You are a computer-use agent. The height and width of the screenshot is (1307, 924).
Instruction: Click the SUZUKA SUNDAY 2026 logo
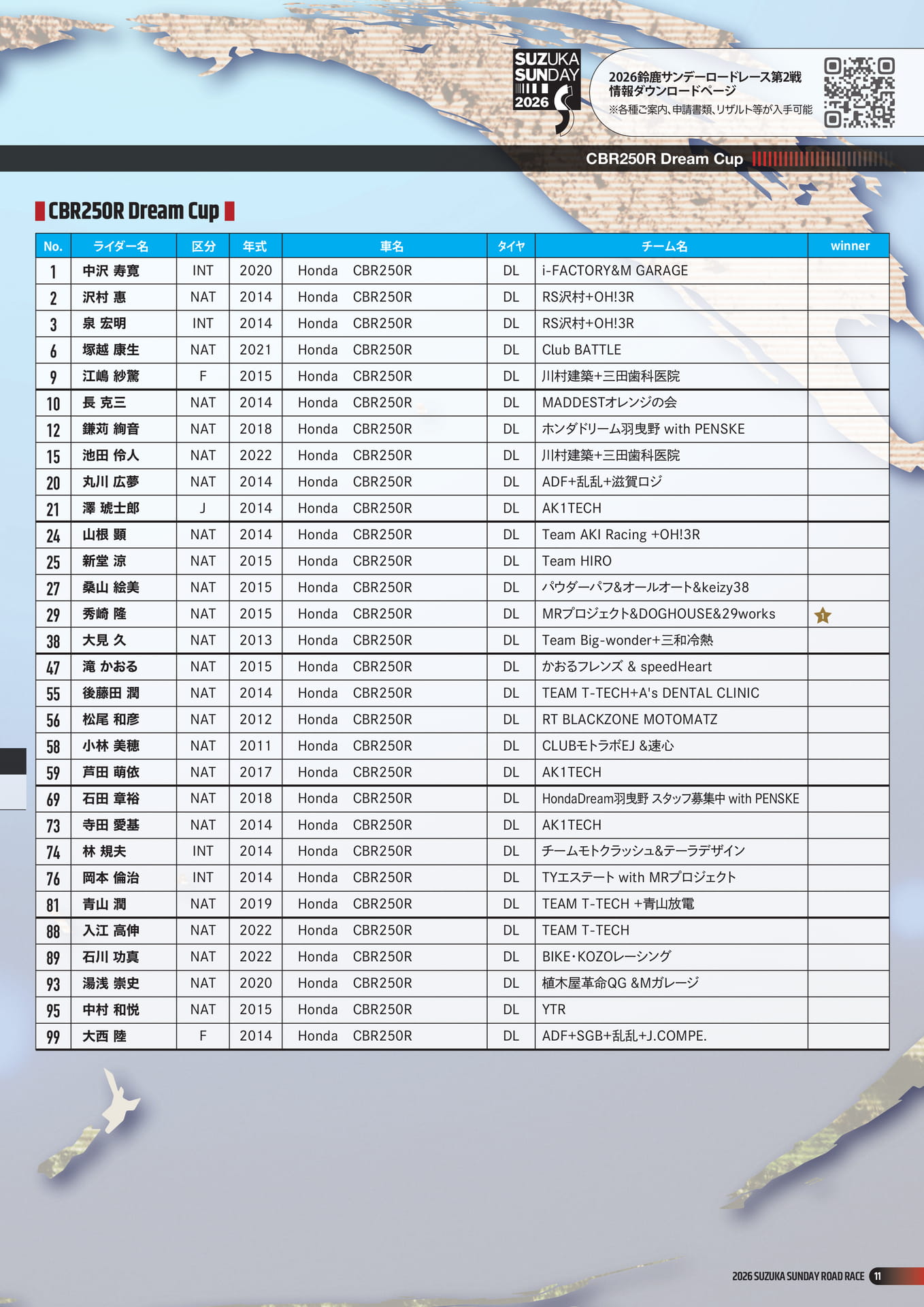(x=546, y=91)
